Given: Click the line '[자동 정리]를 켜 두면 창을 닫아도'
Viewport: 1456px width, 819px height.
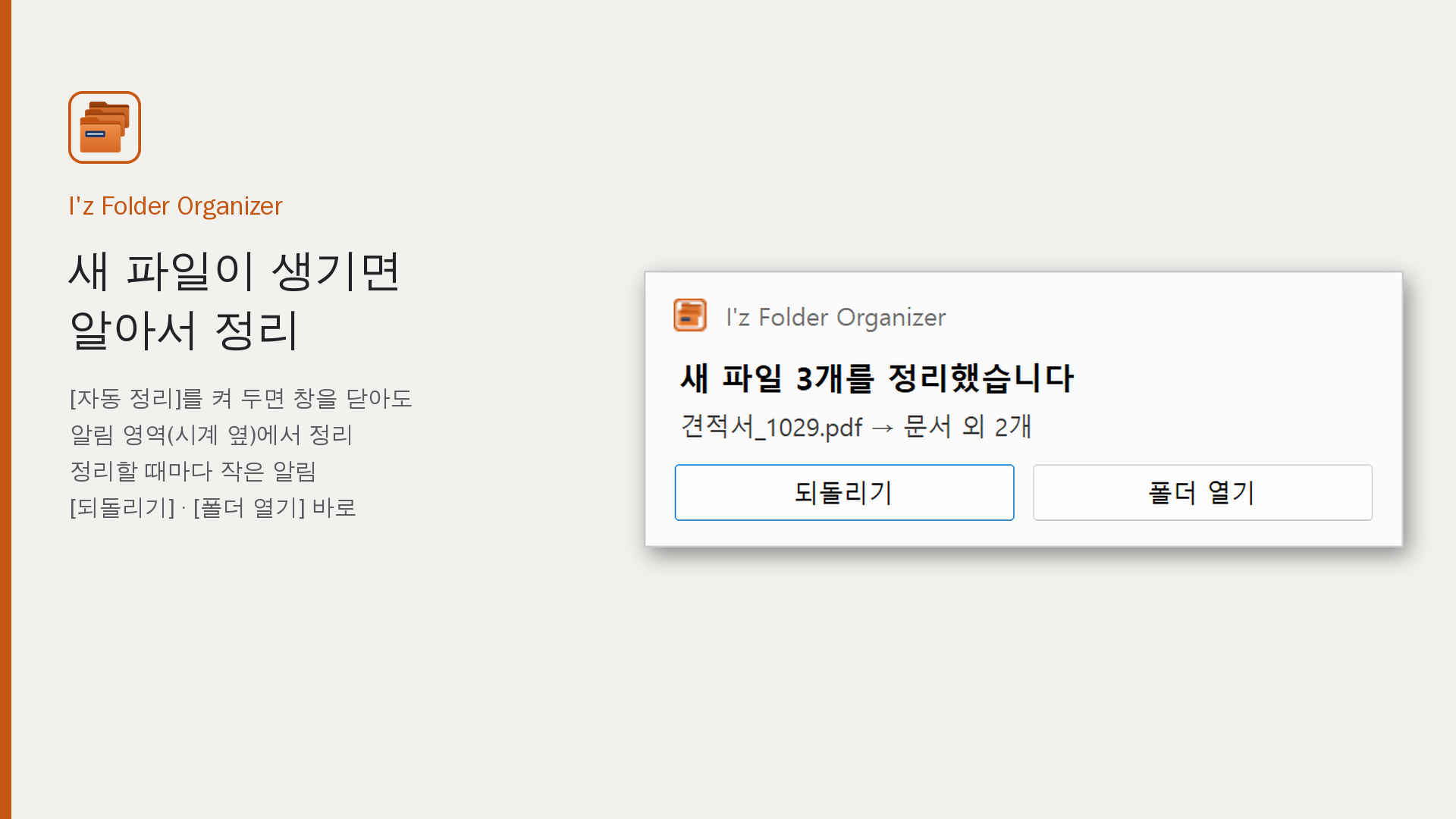Looking at the screenshot, I should (x=241, y=398).
